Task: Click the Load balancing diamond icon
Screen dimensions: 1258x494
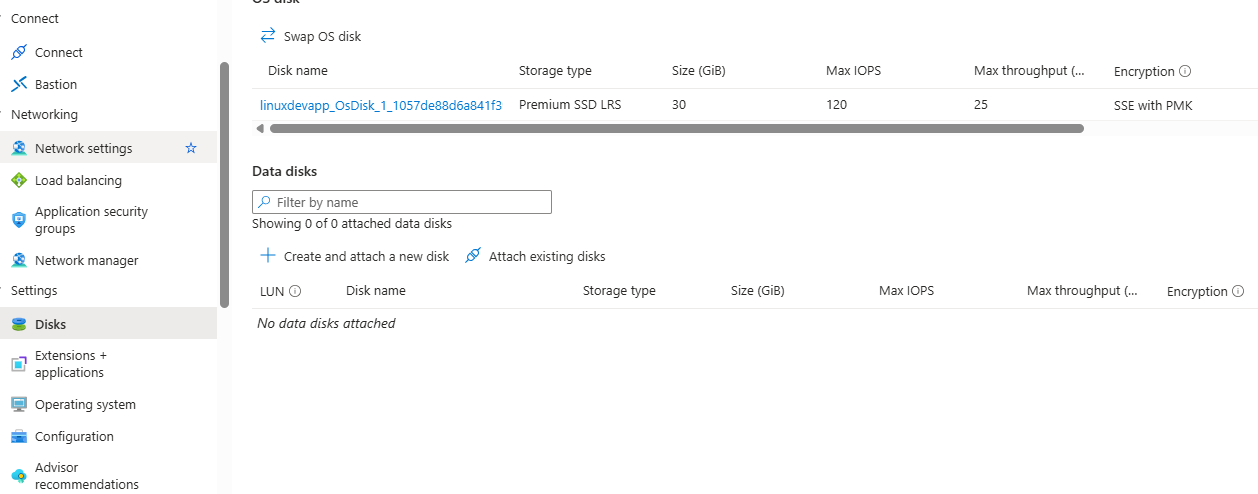Action: click(18, 180)
